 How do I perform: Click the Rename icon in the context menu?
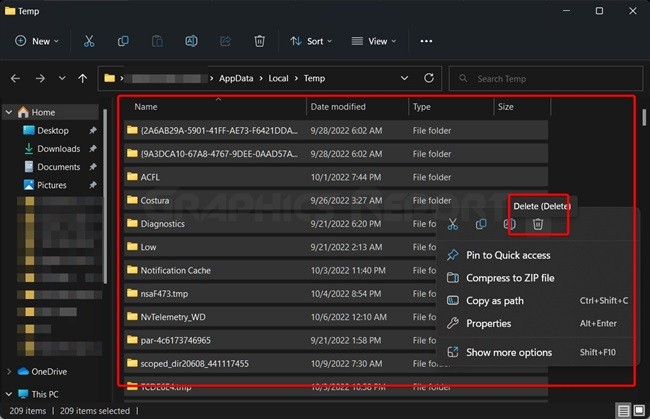coord(509,224)
